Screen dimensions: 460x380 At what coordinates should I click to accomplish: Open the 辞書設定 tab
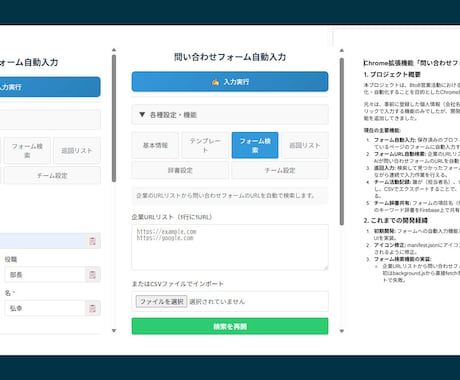pyautogui.click(x=180, y=170)
